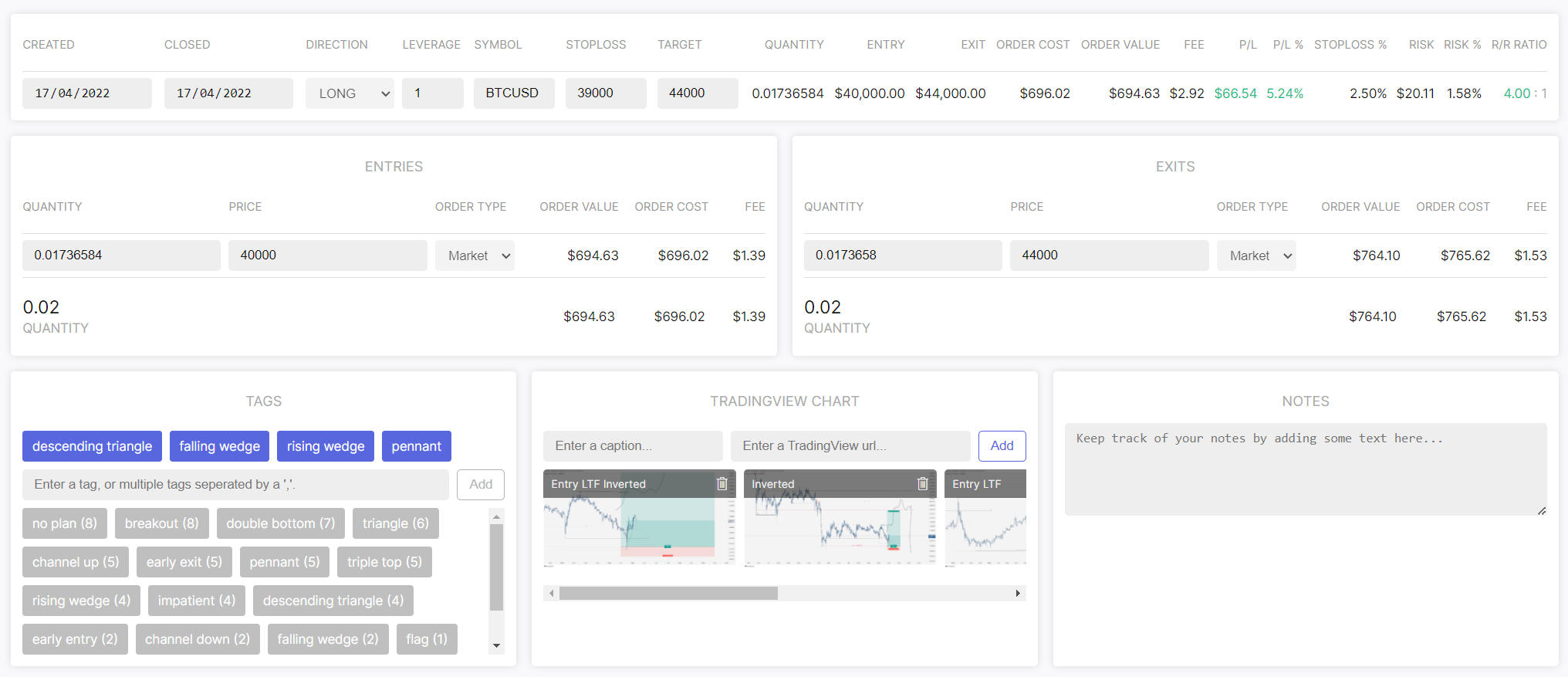Remove the selected falling wedge tag
The height and width of the screenshot is (677, 1568).
219,446
